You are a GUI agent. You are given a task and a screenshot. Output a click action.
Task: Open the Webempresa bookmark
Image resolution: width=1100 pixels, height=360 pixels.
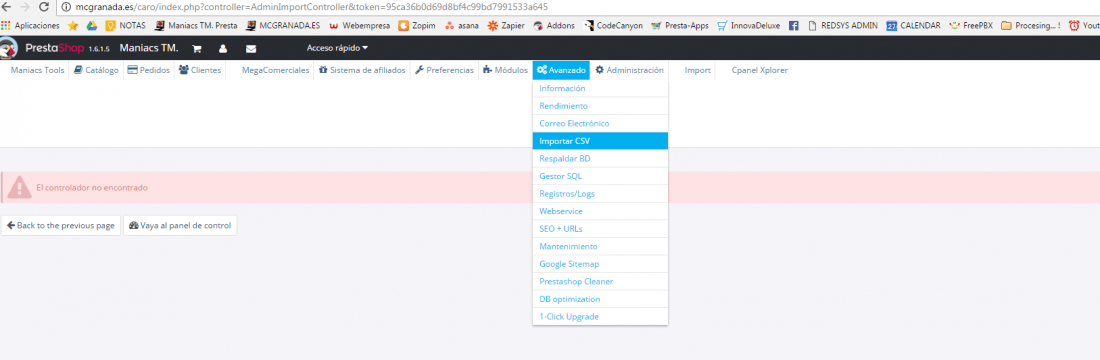click(359, 25)
